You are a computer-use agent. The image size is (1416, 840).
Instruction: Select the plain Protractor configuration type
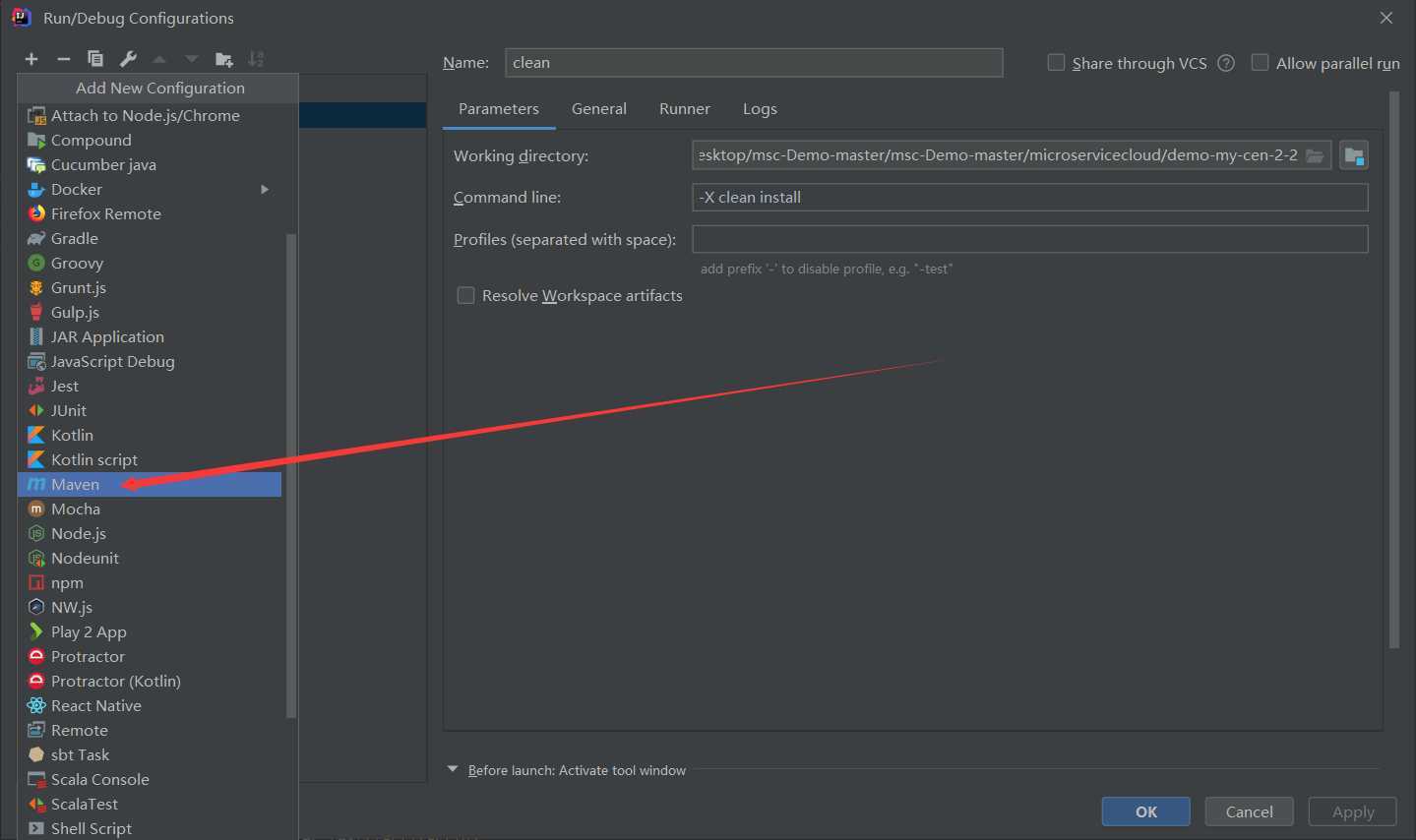point(150,656)
